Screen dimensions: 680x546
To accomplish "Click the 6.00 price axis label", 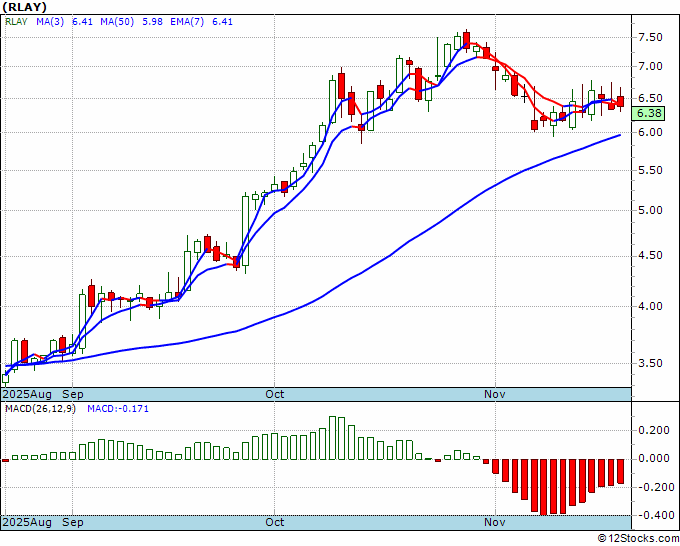I will (650, 132).
